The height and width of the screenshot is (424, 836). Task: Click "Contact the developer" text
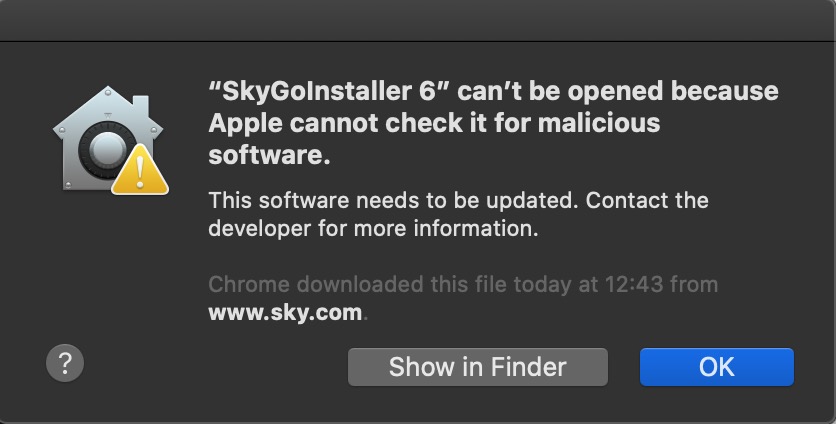[x=647, y=200]
